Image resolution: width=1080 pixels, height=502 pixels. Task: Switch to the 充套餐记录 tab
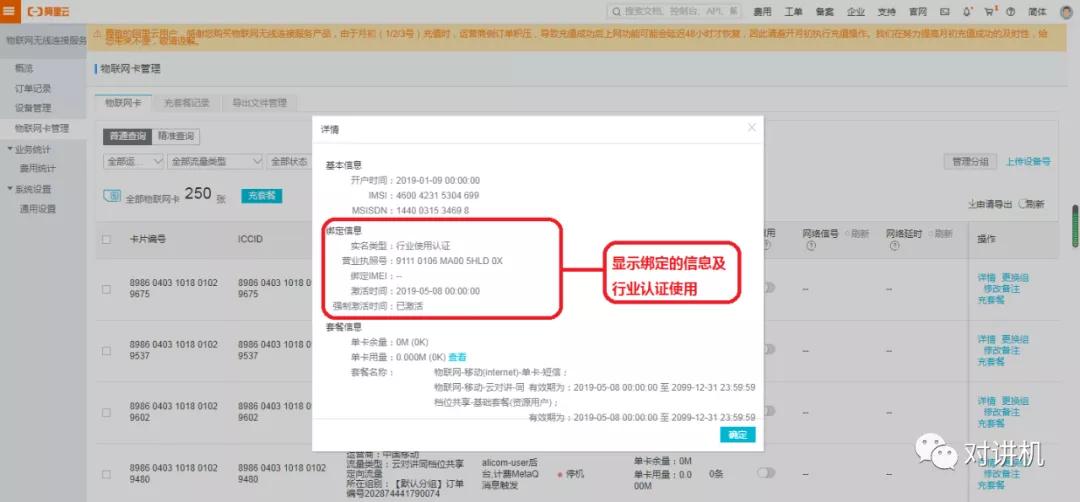186,103
